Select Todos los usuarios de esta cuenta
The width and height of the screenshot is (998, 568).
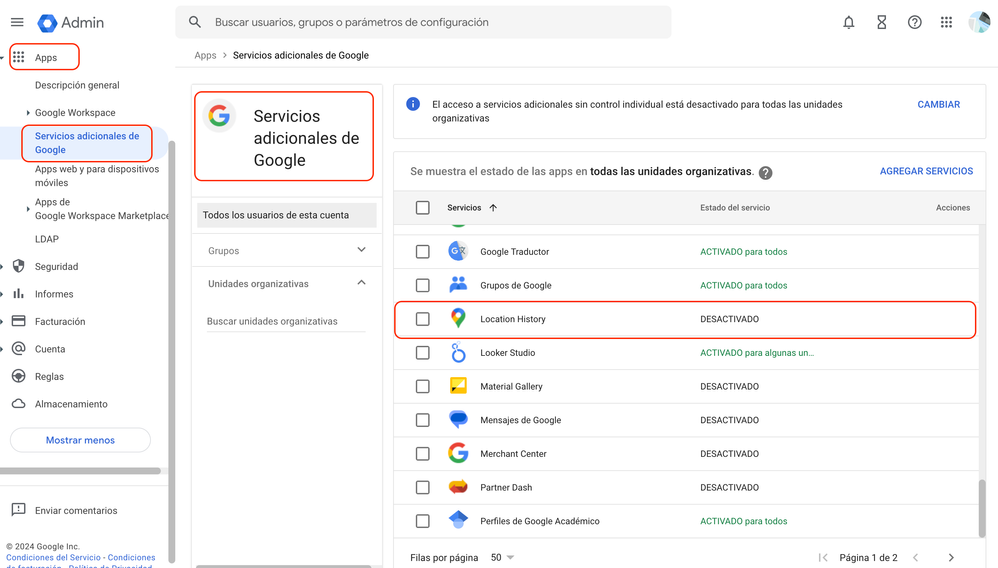(286, 215)
